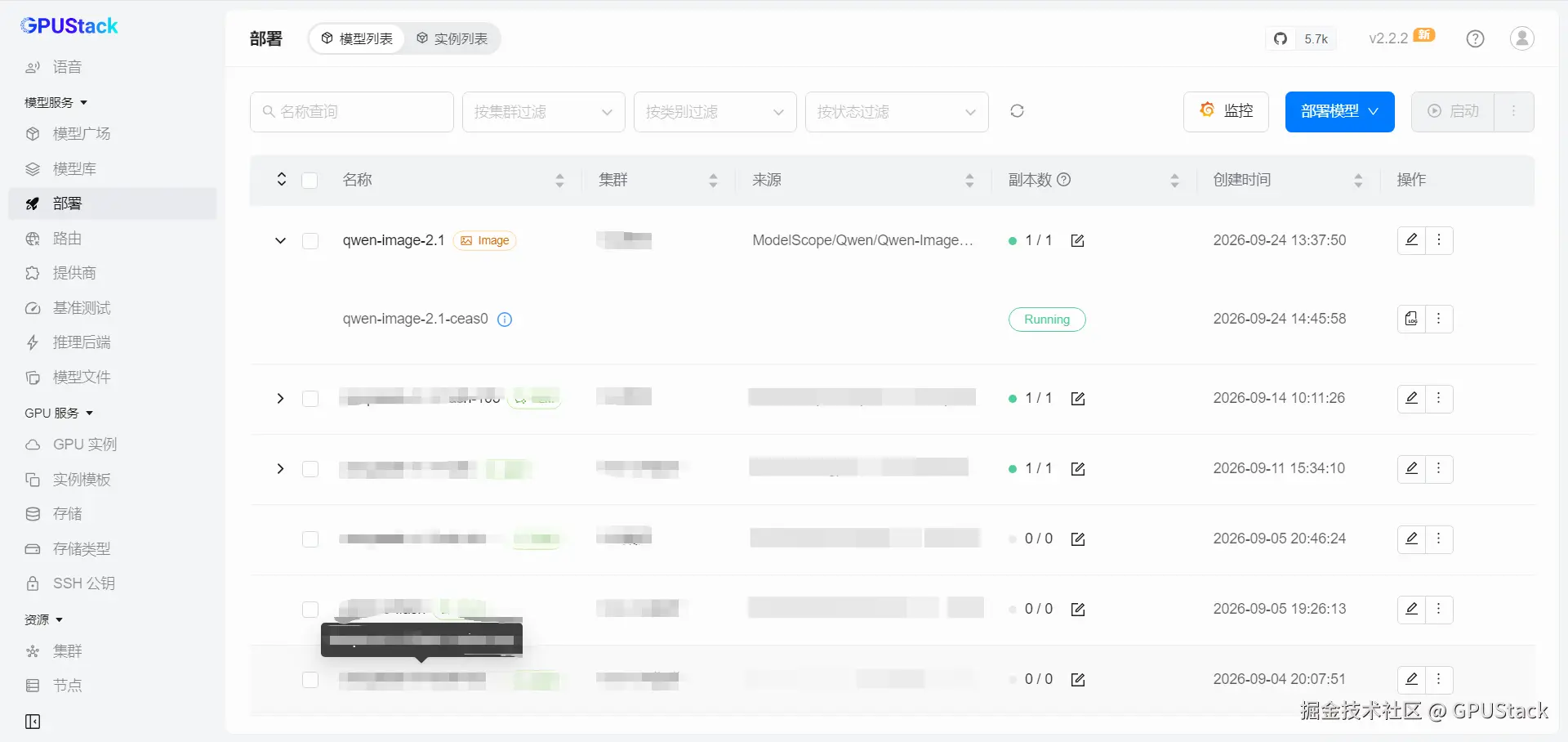
Task: Focus the 名称查询 search field
Action: point(352,112)
